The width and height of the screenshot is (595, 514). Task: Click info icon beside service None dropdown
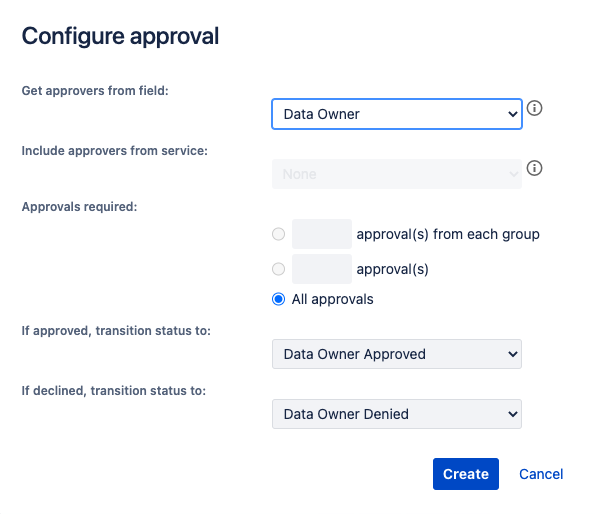point(534,168)
